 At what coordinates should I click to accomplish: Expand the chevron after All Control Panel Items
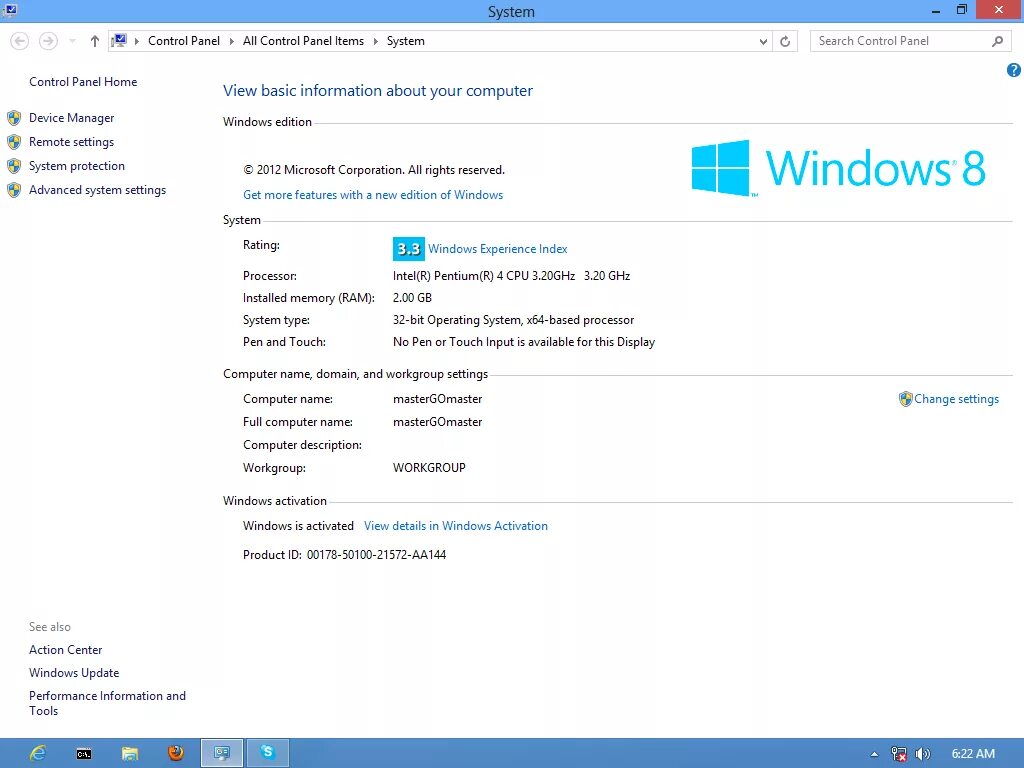click(376, 41)
